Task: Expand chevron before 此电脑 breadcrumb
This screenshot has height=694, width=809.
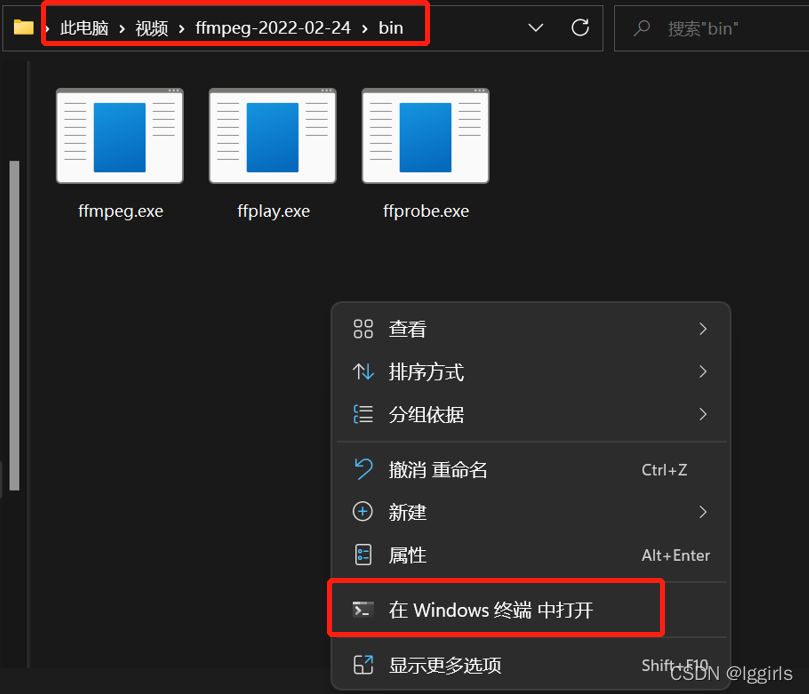Action: (47, 29)
